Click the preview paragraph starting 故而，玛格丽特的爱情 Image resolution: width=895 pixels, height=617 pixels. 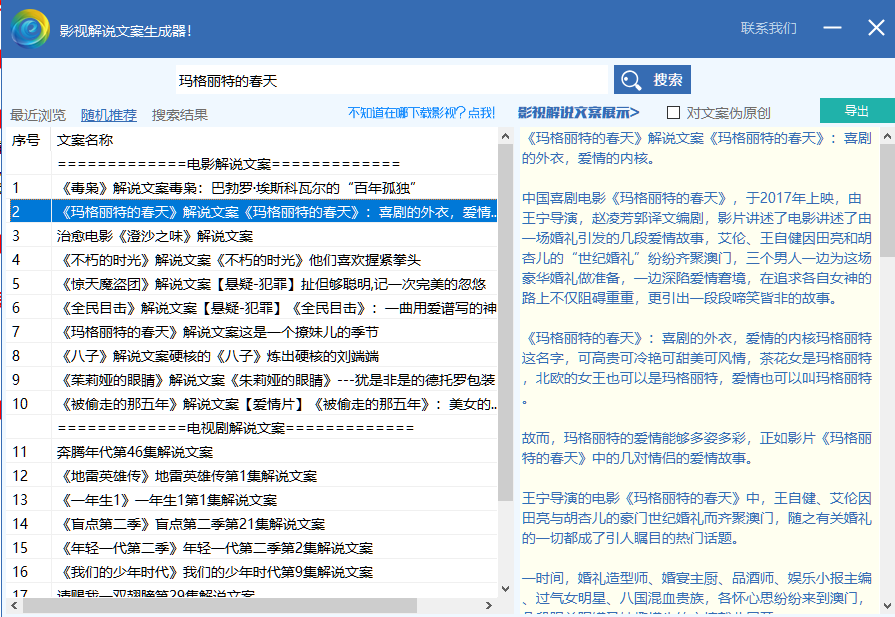pyautogui.click(x=696, y=448)
